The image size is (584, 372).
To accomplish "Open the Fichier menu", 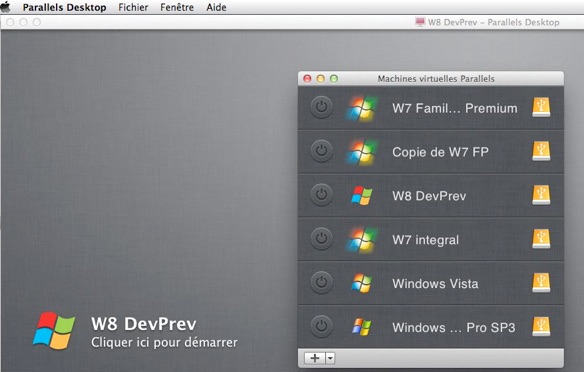I will [133, 7].
